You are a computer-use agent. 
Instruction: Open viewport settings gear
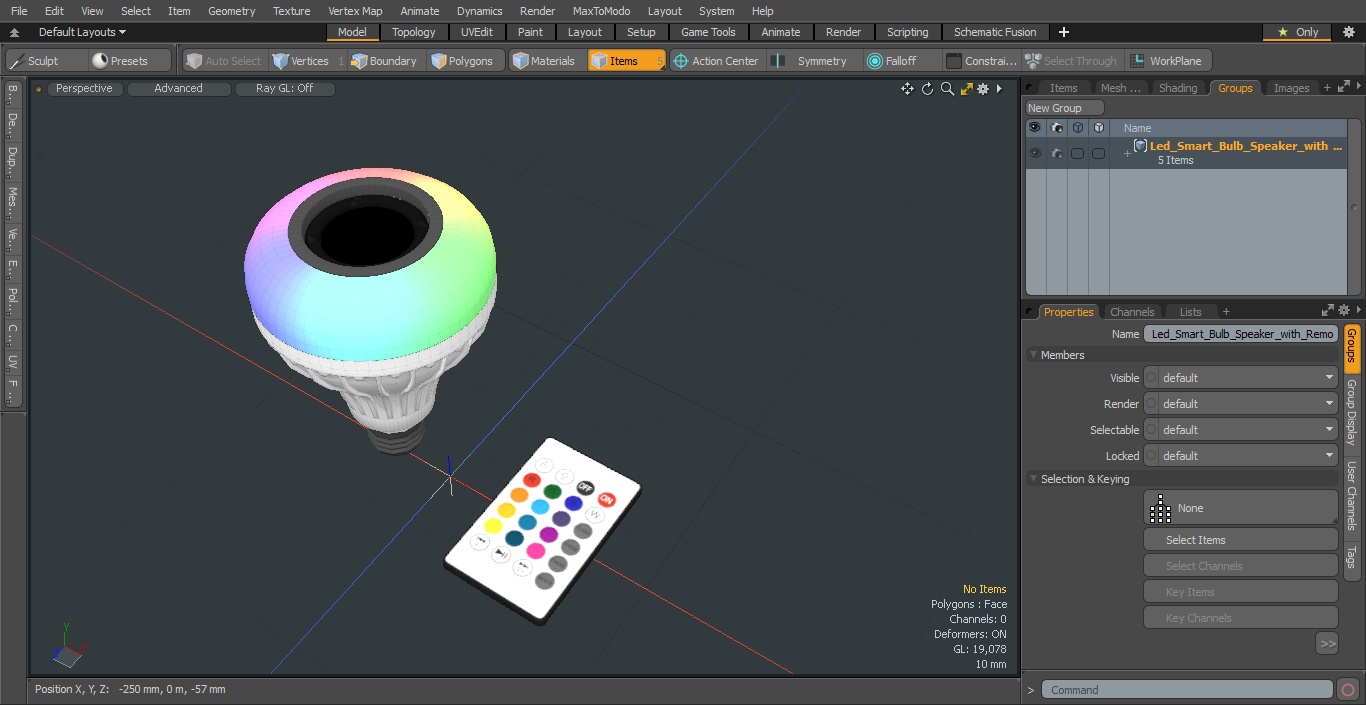(983, 89)
